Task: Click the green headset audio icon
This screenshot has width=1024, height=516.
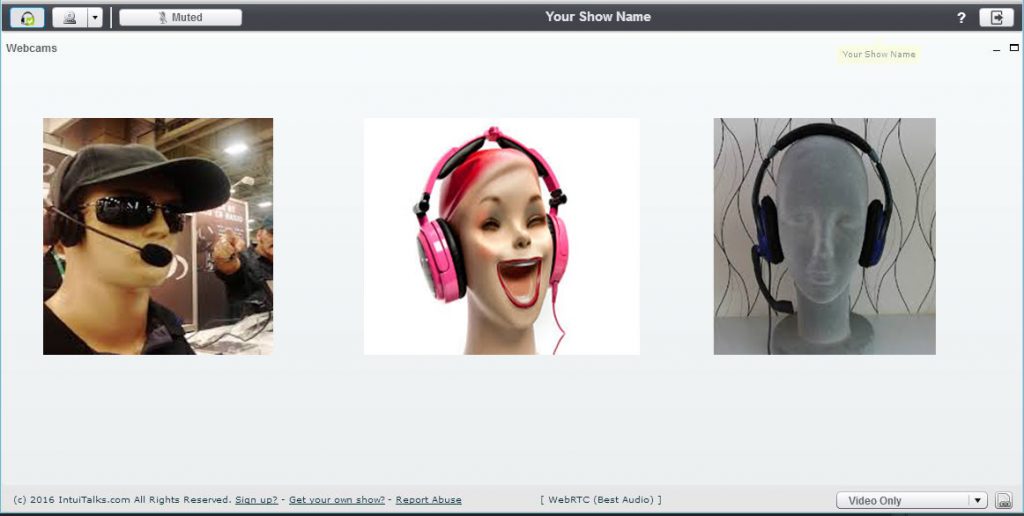Action: (x=27, y=18)
